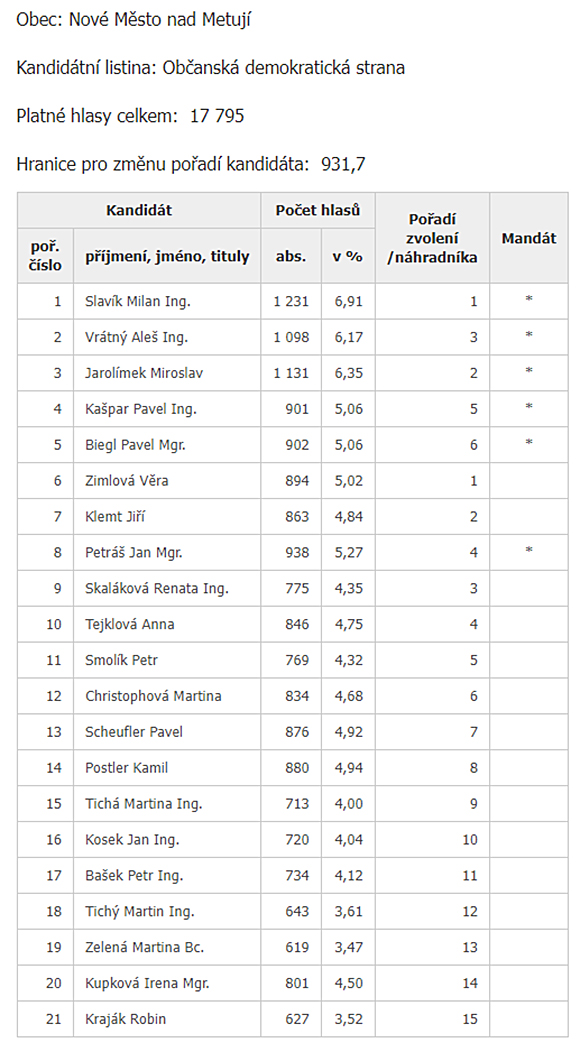Click the Pořadí zvolení/náhradníka header
580x1052 pixels.
432,238
